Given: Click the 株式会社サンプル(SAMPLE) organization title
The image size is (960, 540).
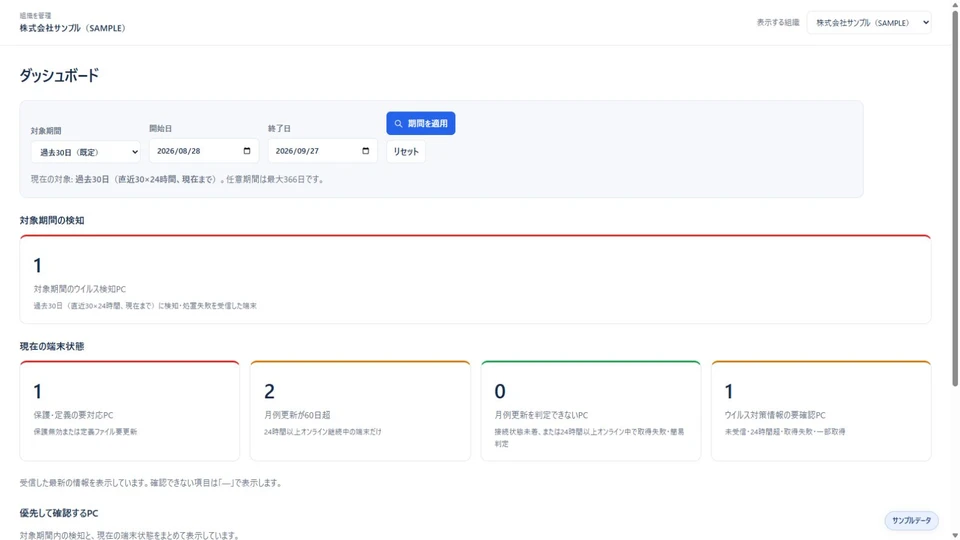Looking at the screenshot, I should 72,28.
